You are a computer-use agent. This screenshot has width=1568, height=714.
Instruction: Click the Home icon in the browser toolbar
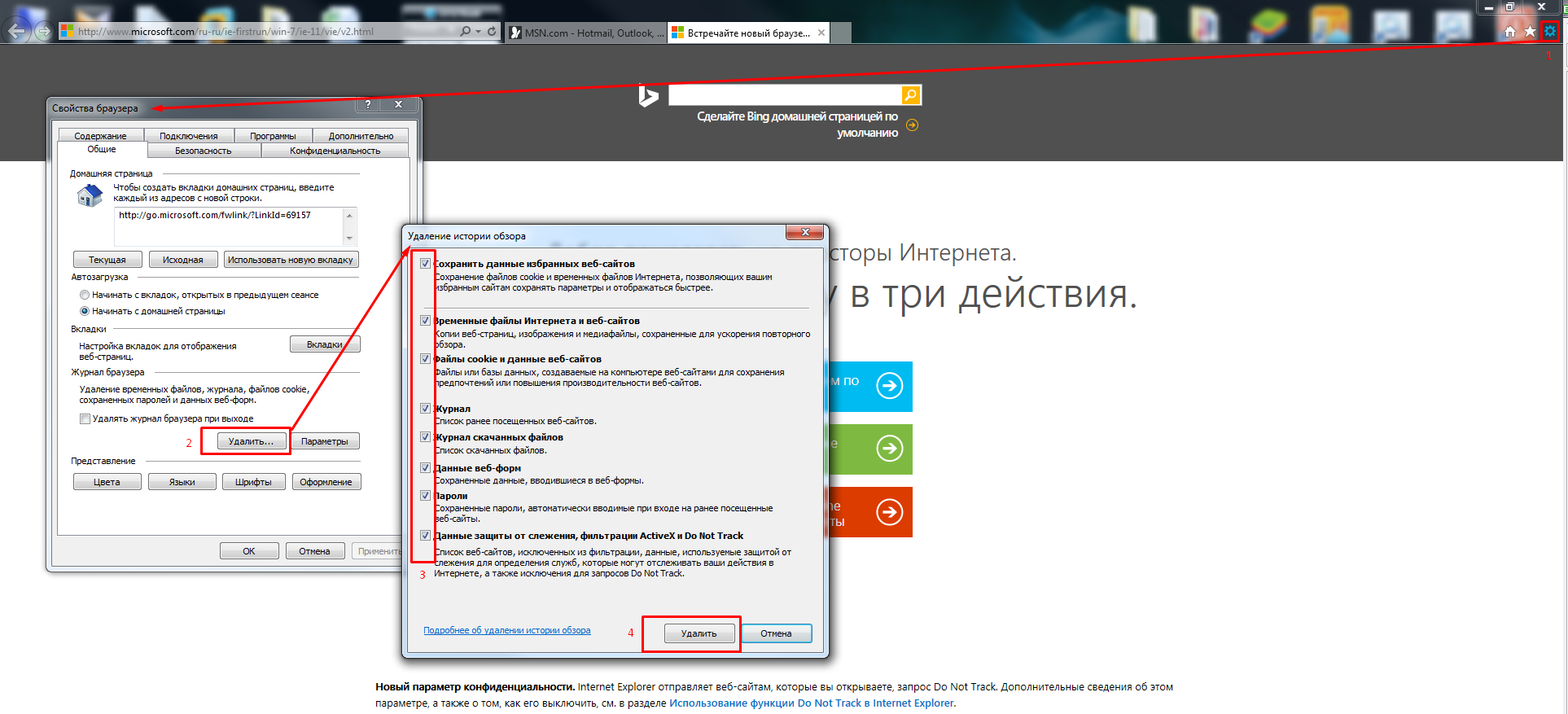[x=1510, y=32]
